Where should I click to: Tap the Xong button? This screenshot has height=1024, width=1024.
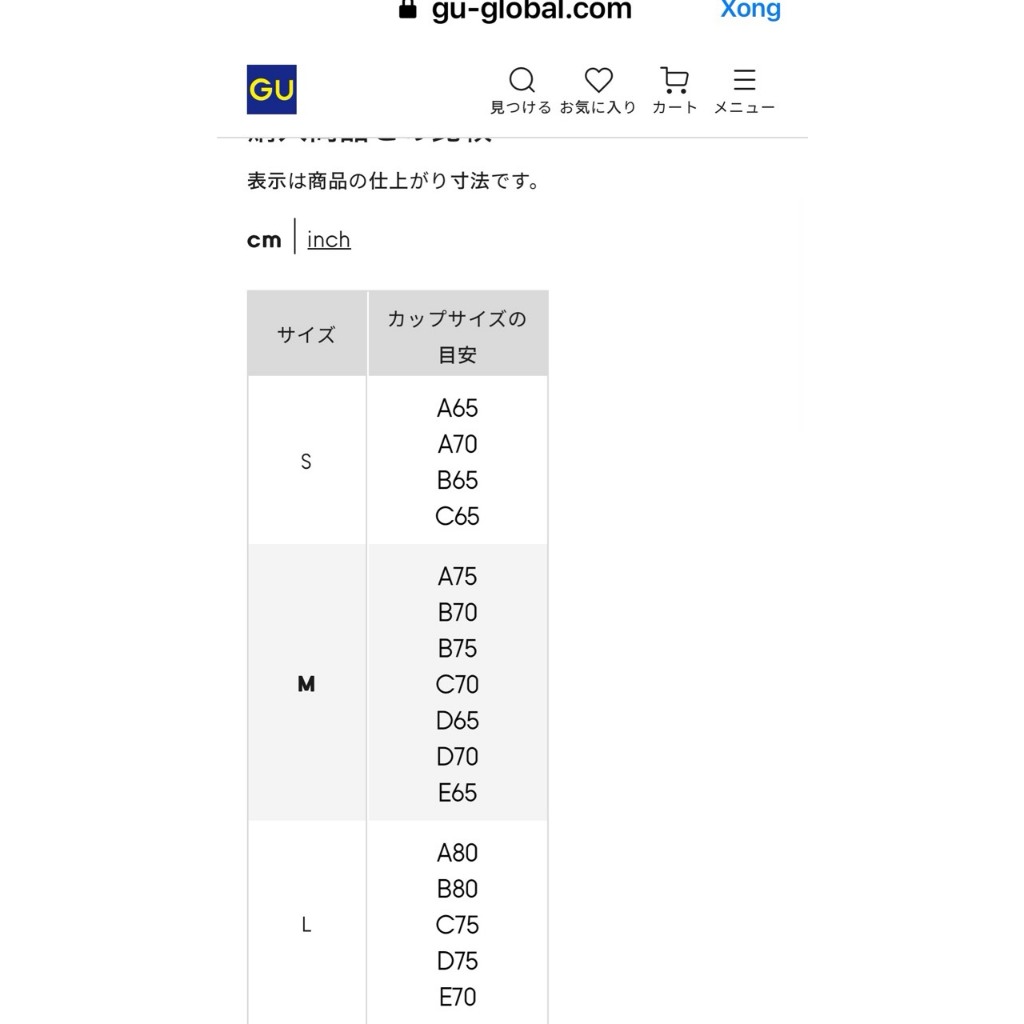750,10
